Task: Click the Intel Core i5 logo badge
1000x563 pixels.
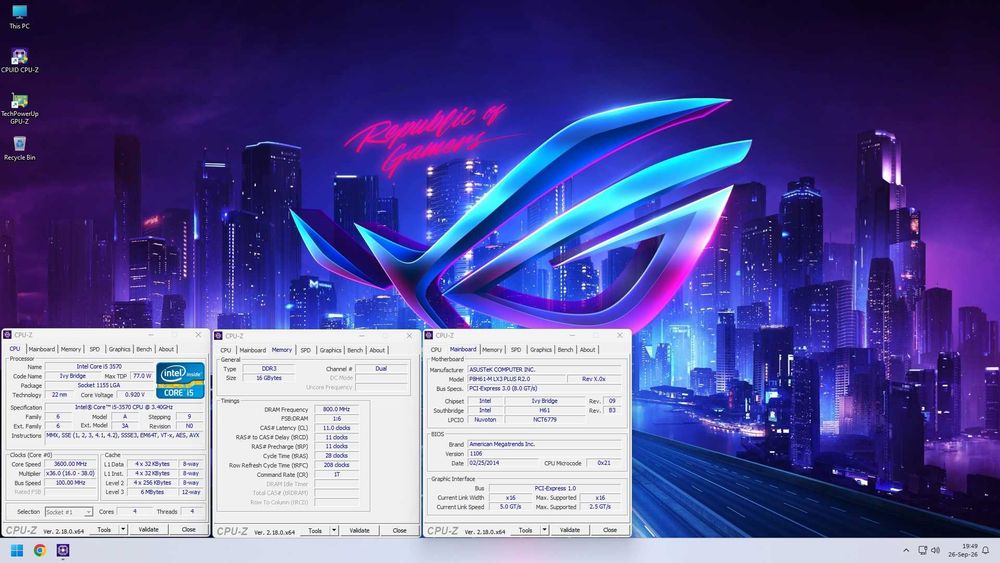Action: click(180, 381)
